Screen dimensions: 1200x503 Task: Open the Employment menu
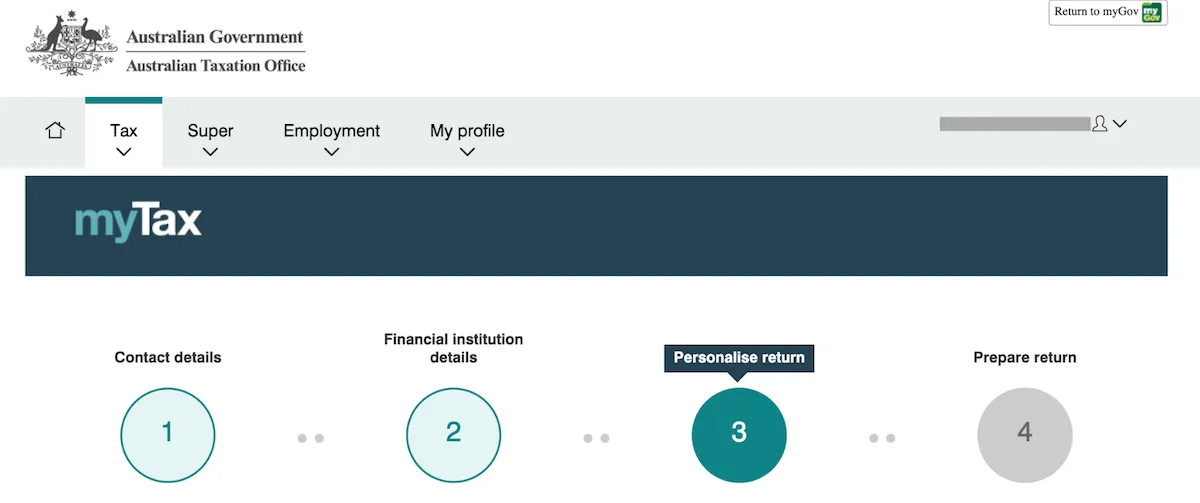coord(332,131)
